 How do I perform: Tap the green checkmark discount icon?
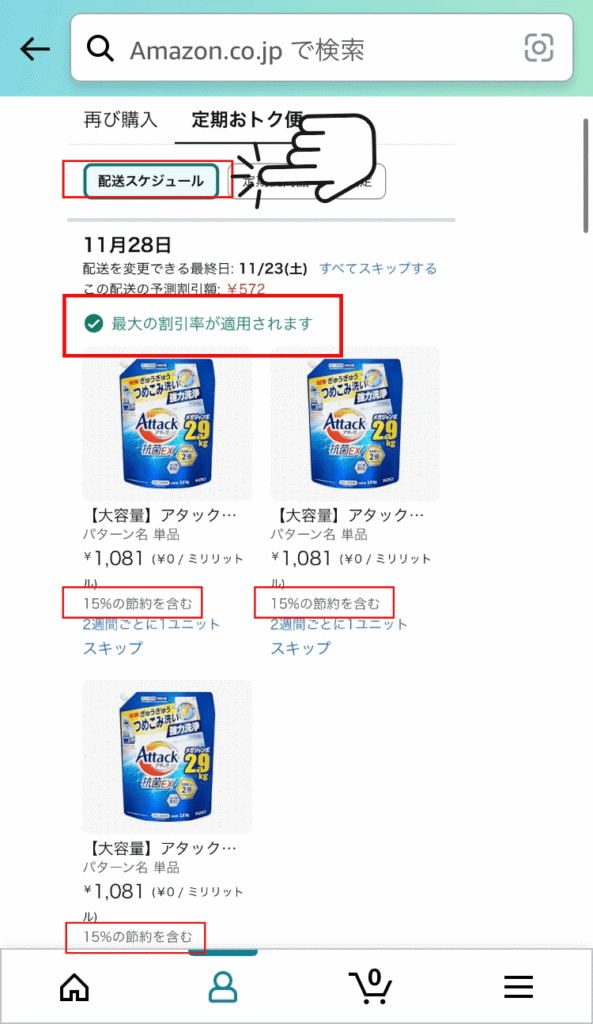[91, 323]
